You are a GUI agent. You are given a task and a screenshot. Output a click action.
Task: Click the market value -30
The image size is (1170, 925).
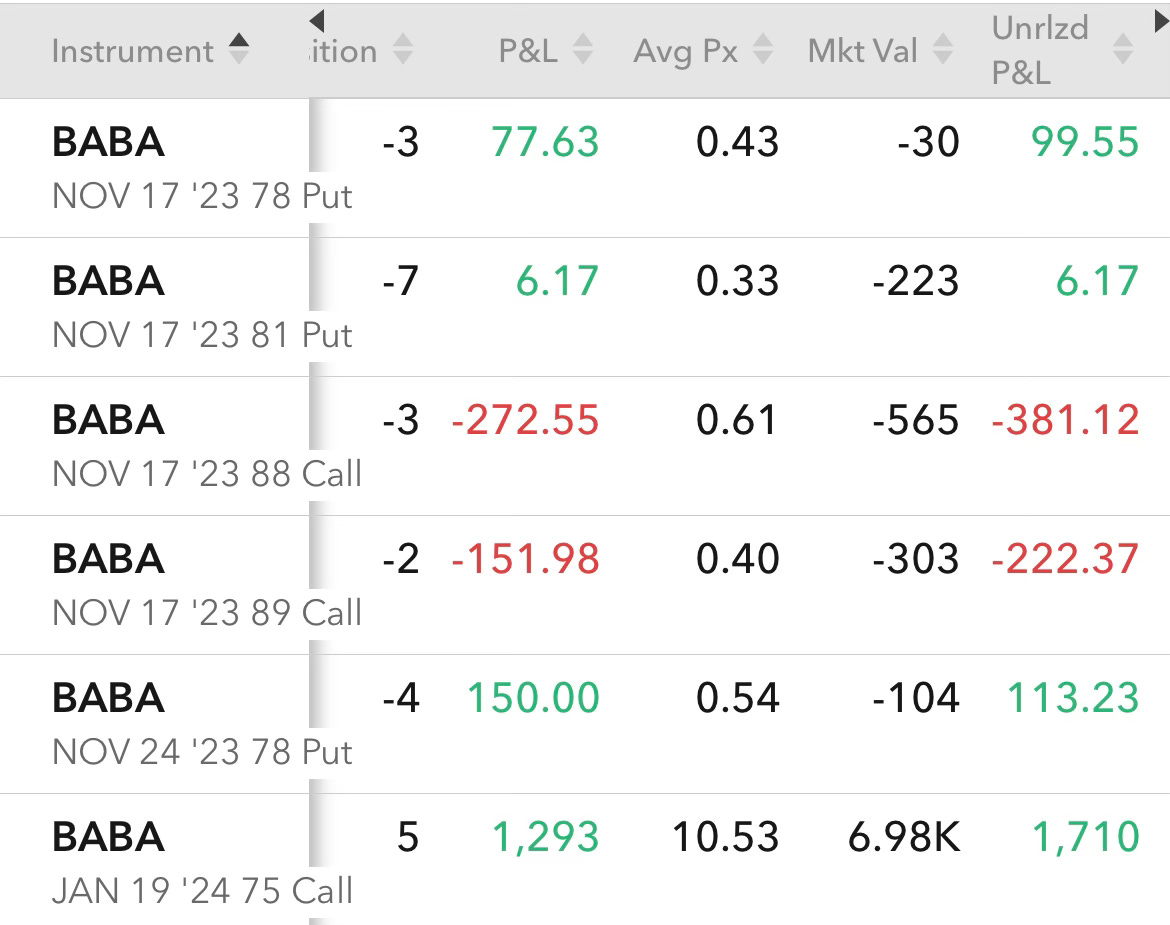click(928, 142)
